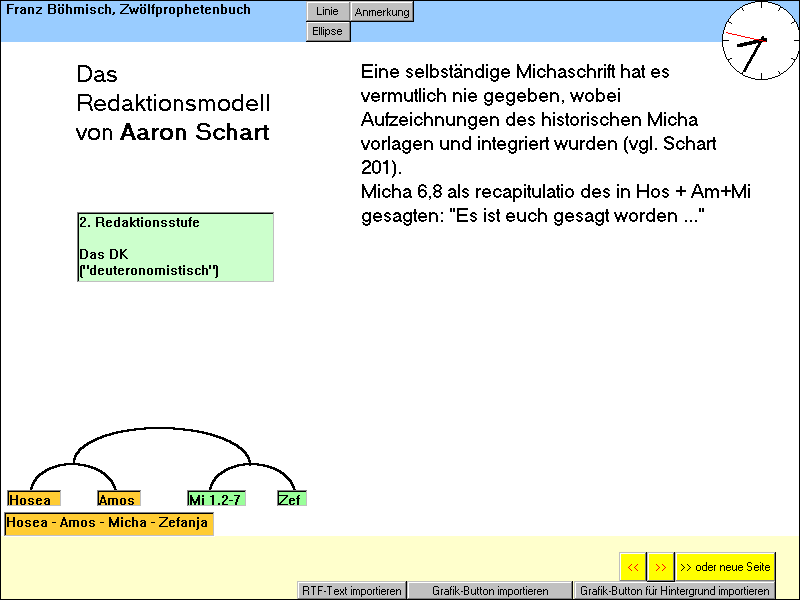Click Grafik-Button für Hintergrund importieren
Screen dimensions: 800x600
click(x=674, y=591)
